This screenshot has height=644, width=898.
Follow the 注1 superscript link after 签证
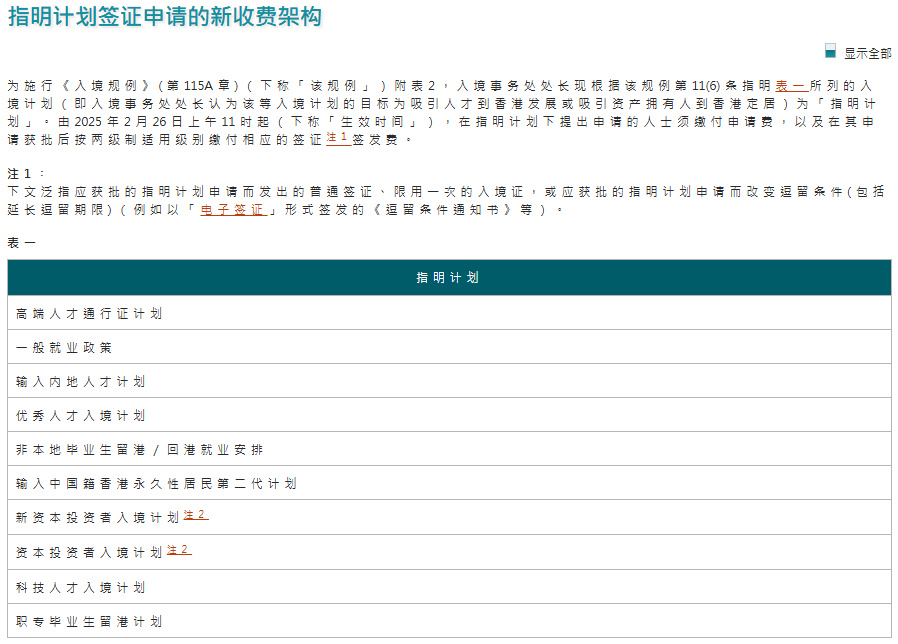pos(338,138)
